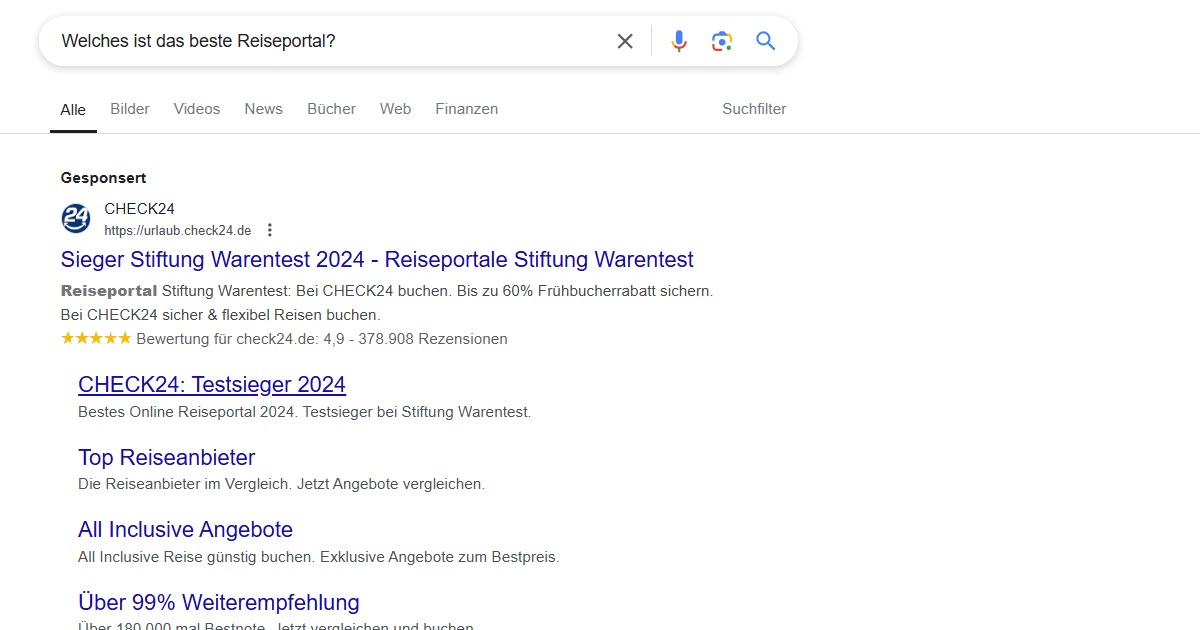Open the Sieger Stiftung Warentest 2024 ad headline
Viewport: 1200px width, 630px height.
(x=377, y=260)
